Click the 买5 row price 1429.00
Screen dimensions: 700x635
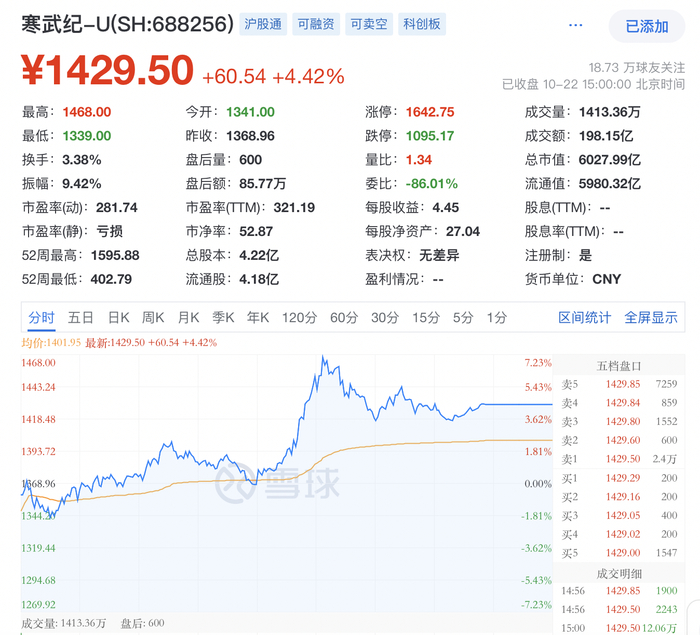point(623,553)
